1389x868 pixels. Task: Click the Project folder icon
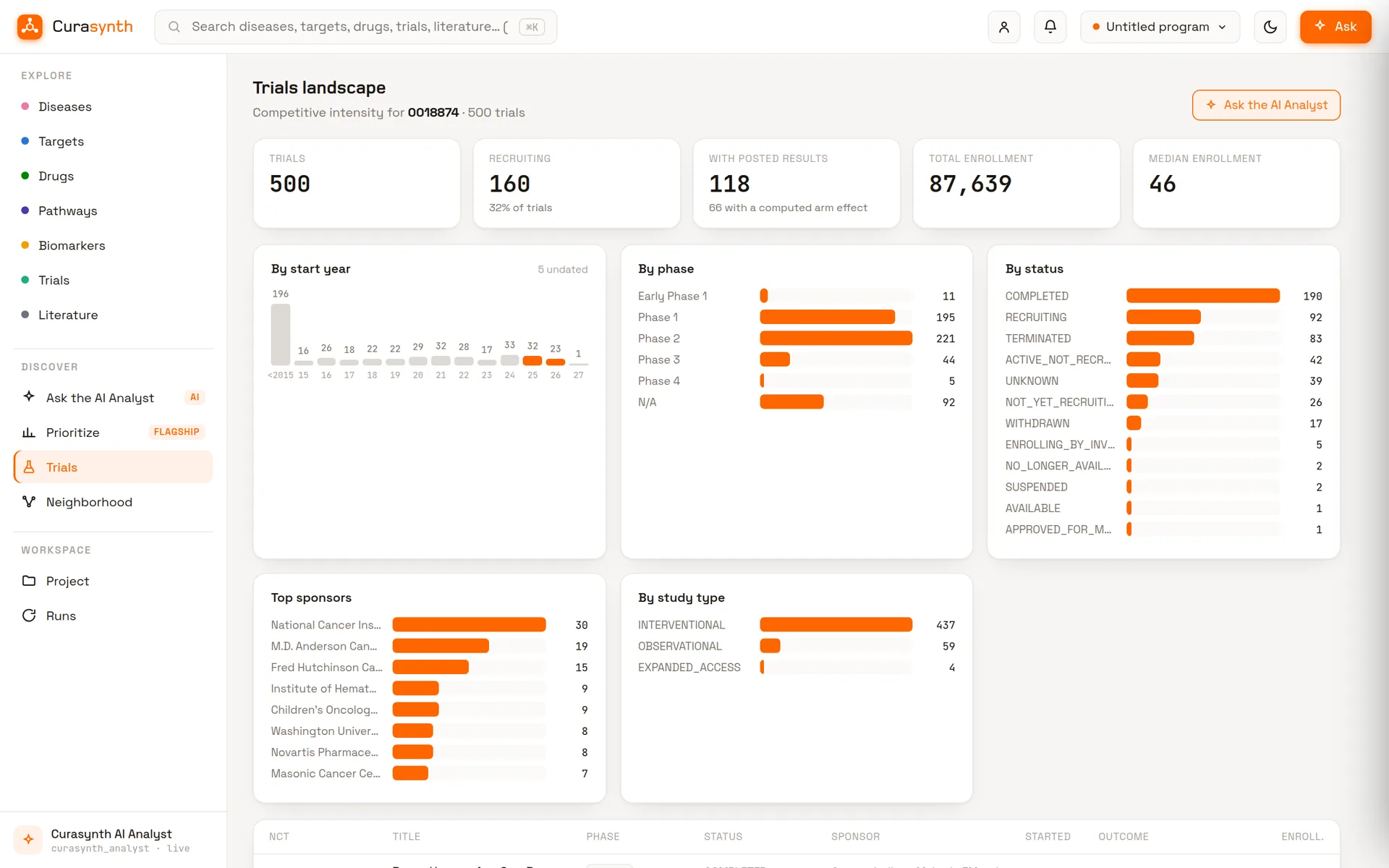29,580
